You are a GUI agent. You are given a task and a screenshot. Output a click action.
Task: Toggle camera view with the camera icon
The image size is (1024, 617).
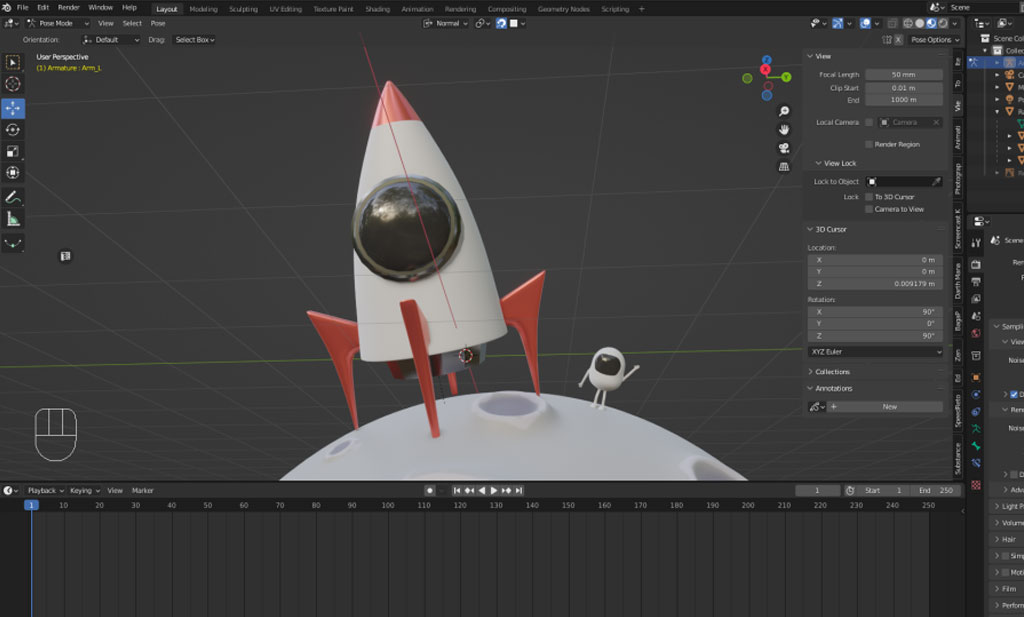(784, 148)
